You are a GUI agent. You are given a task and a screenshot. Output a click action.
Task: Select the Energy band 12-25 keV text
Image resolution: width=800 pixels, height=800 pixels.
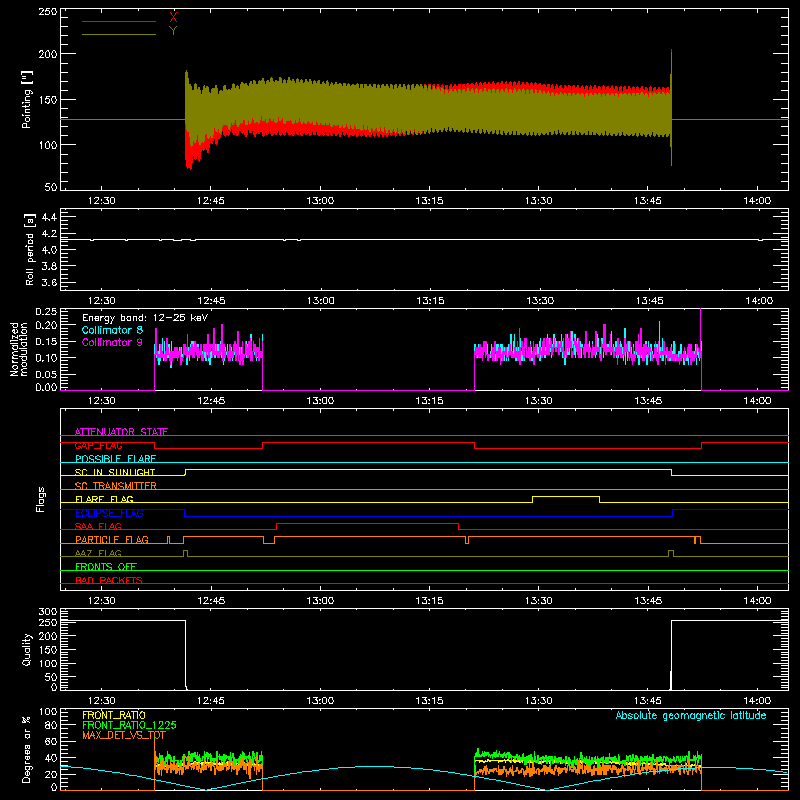pos(145,318)
